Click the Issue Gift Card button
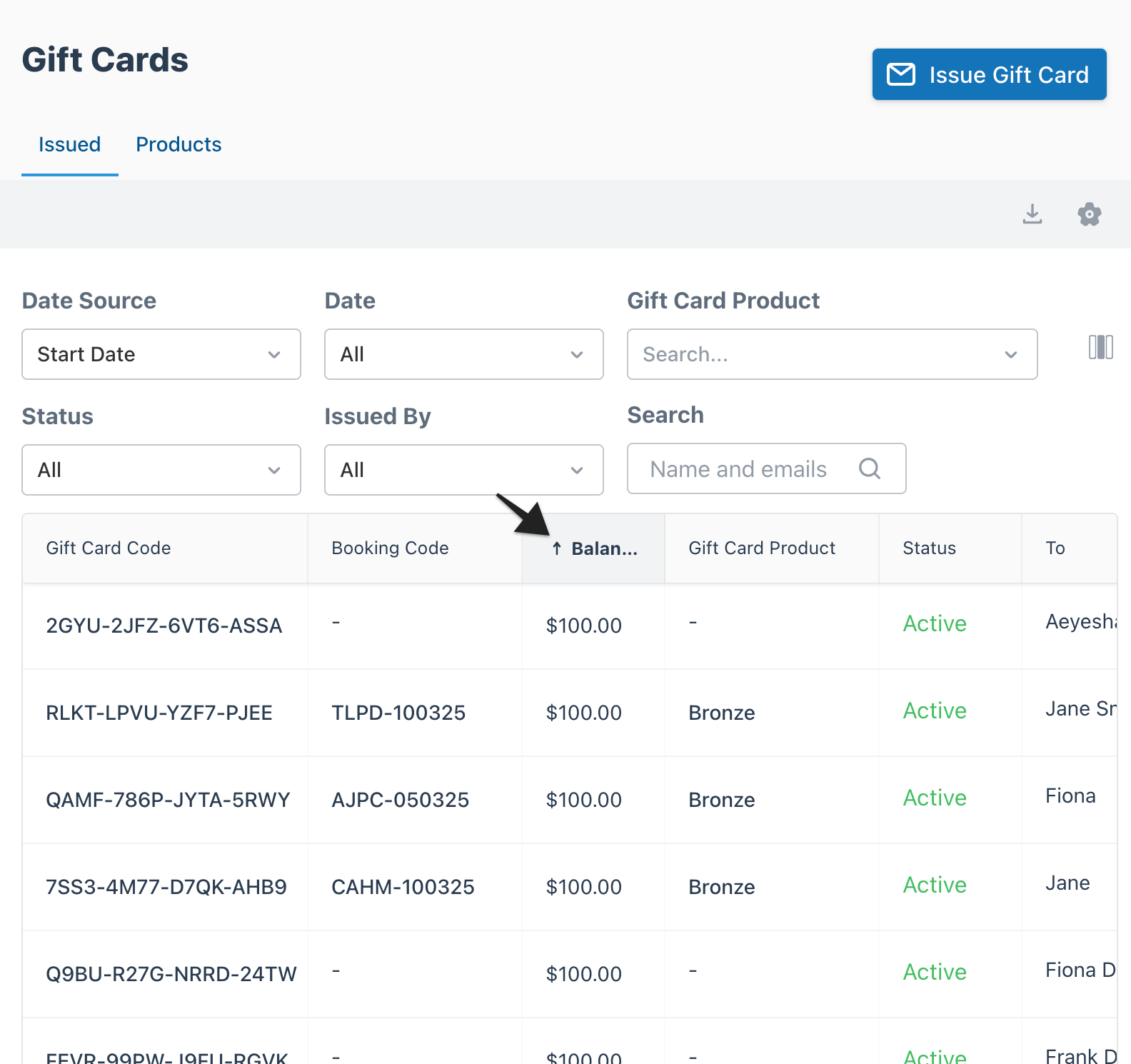Screen dimensions: 1131x1064 click(989, 74)
